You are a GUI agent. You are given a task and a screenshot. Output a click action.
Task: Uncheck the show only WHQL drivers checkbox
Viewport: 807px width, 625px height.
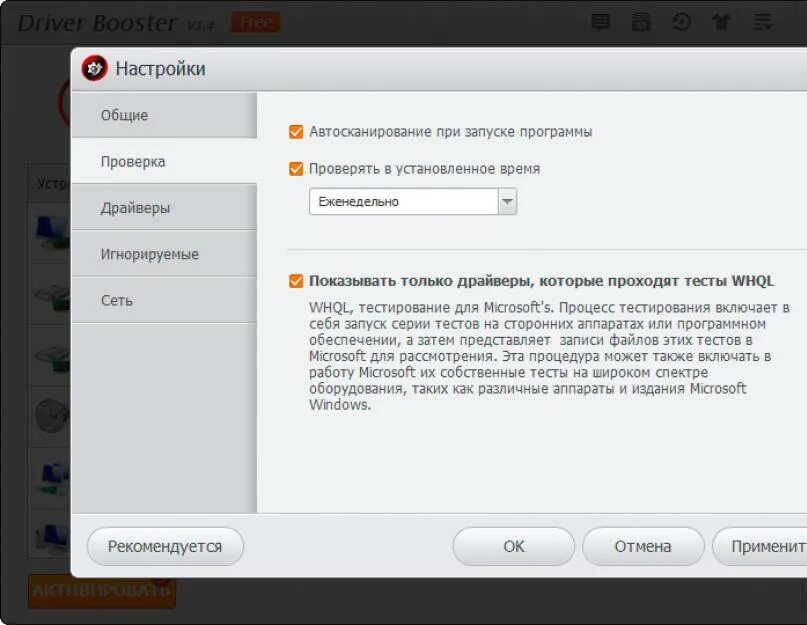pos(296,281)
